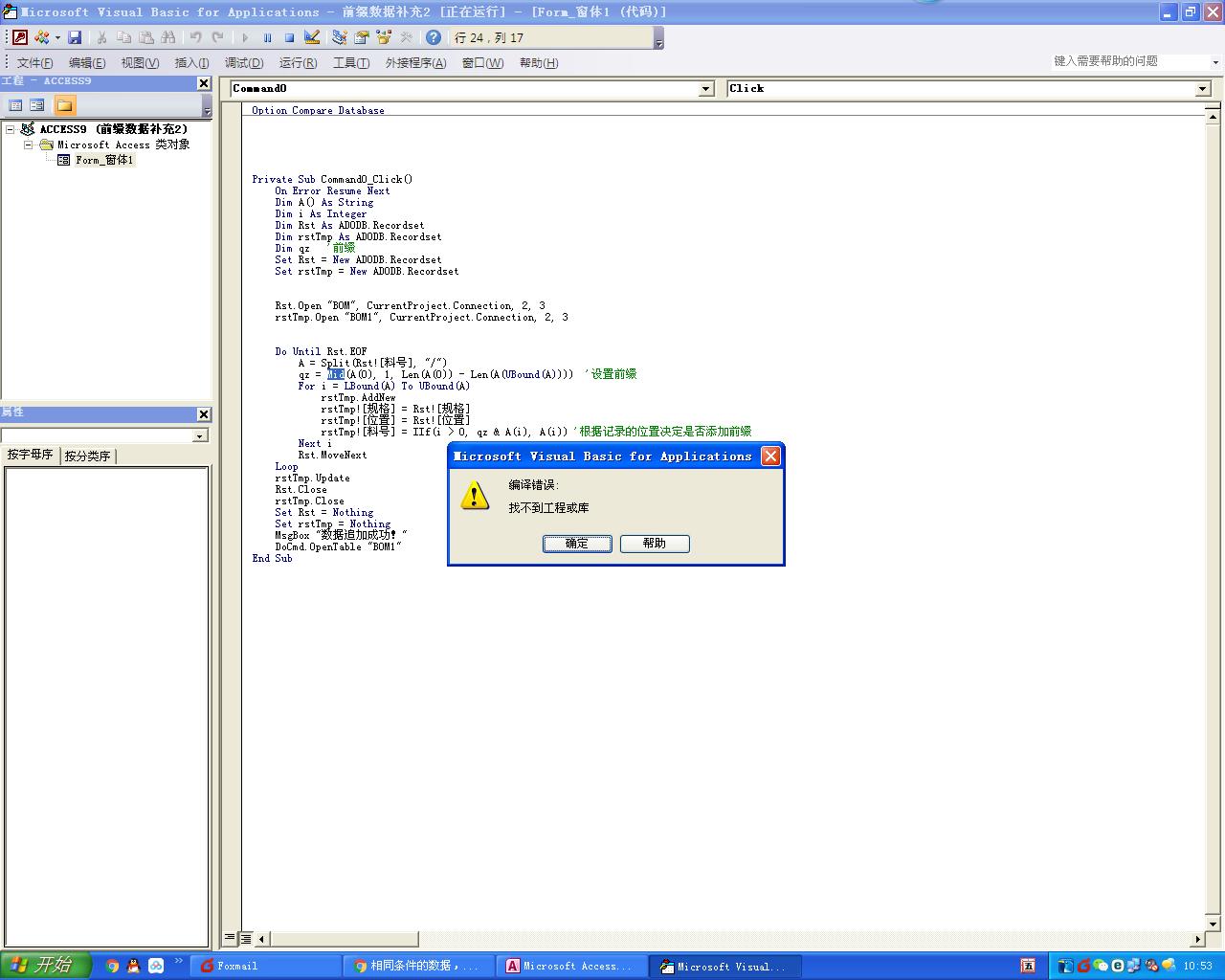Click the code scrollbar right arrow
The width and height of the screenshot is (1225, 980).
(x=1197, y=939)
